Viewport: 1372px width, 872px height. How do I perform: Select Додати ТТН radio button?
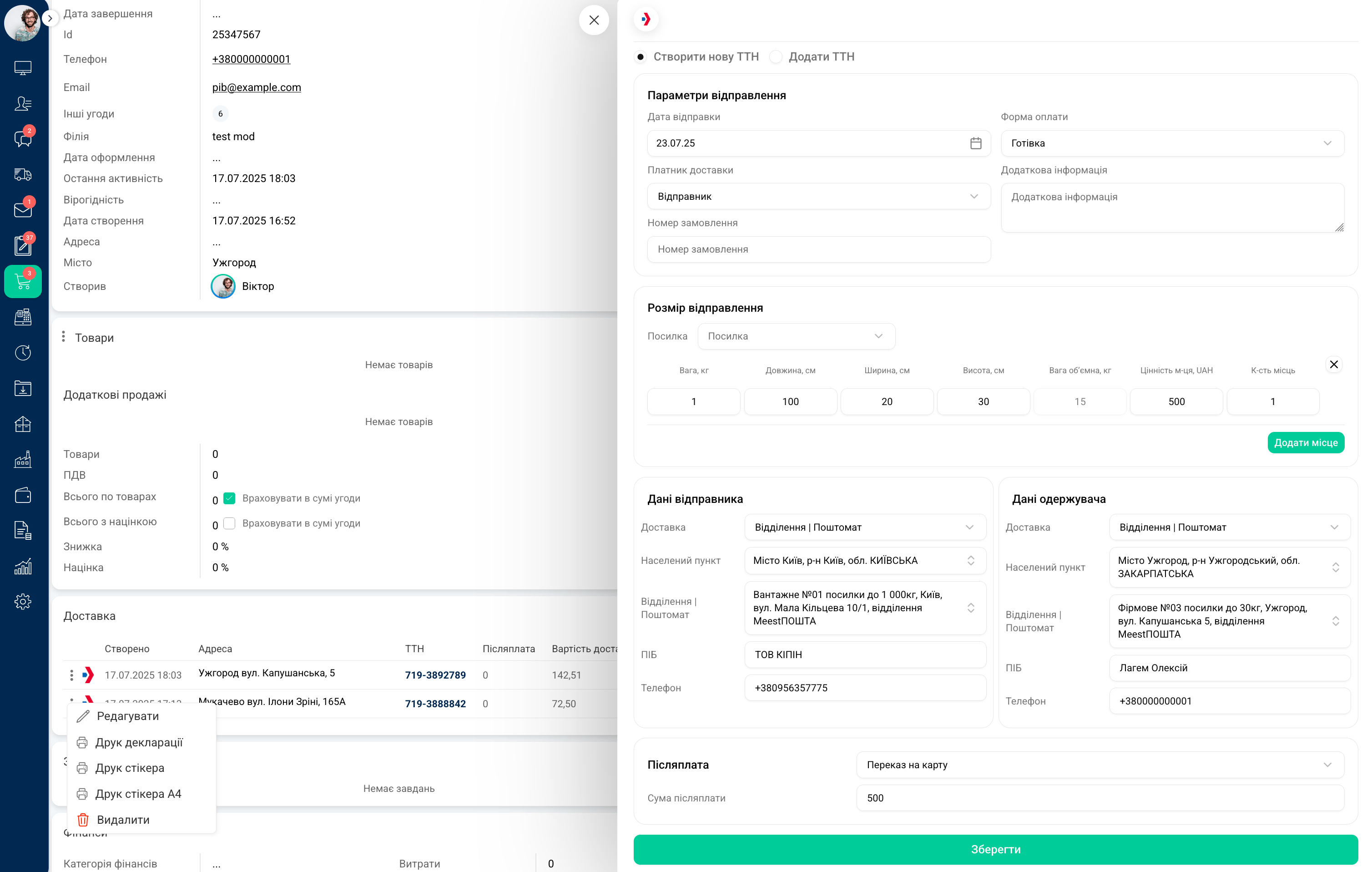[776, 57]
